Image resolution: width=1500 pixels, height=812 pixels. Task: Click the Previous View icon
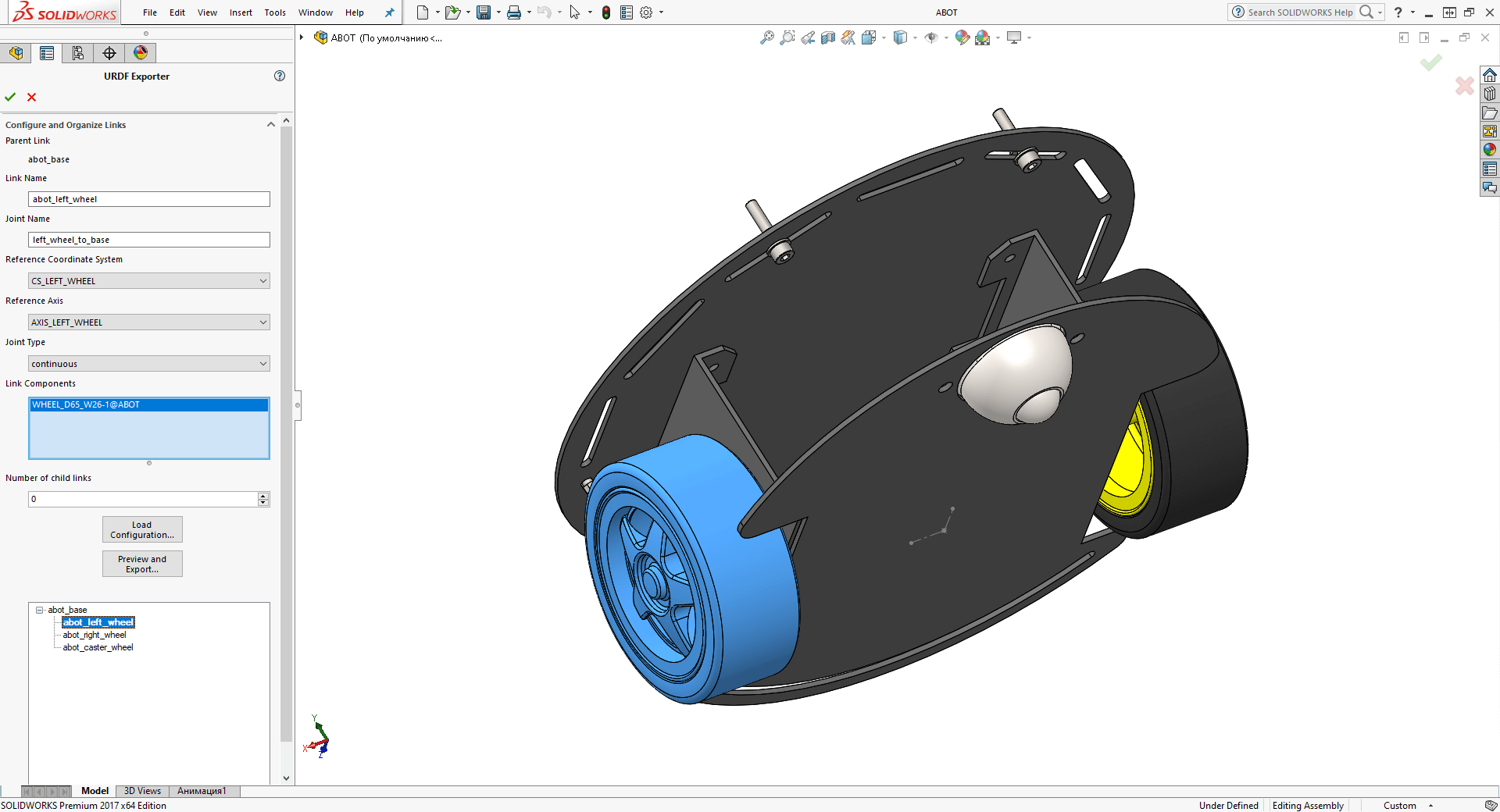point(808,37)
